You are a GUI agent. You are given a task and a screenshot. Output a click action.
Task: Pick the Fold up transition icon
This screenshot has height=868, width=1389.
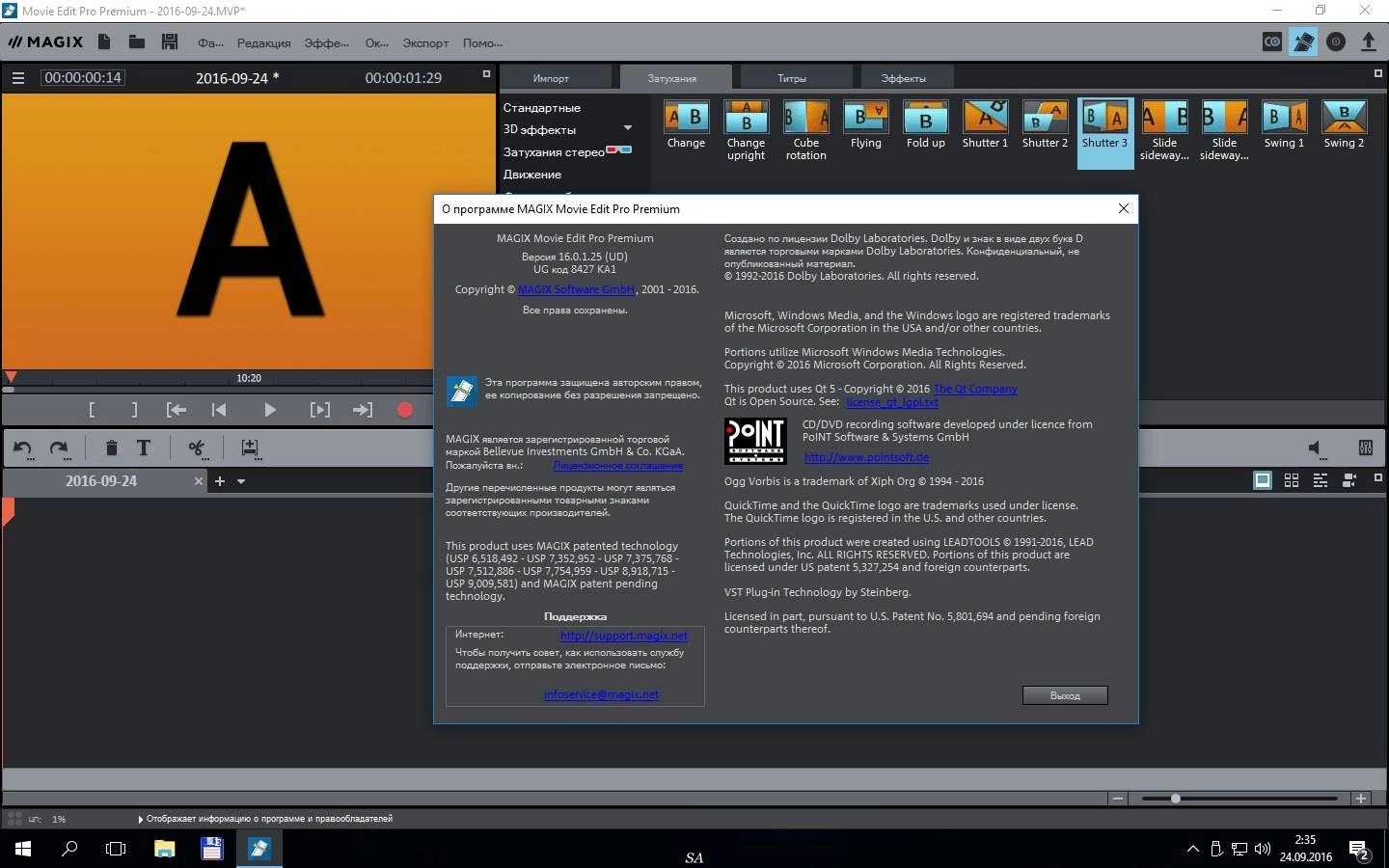tap(925, 118)
